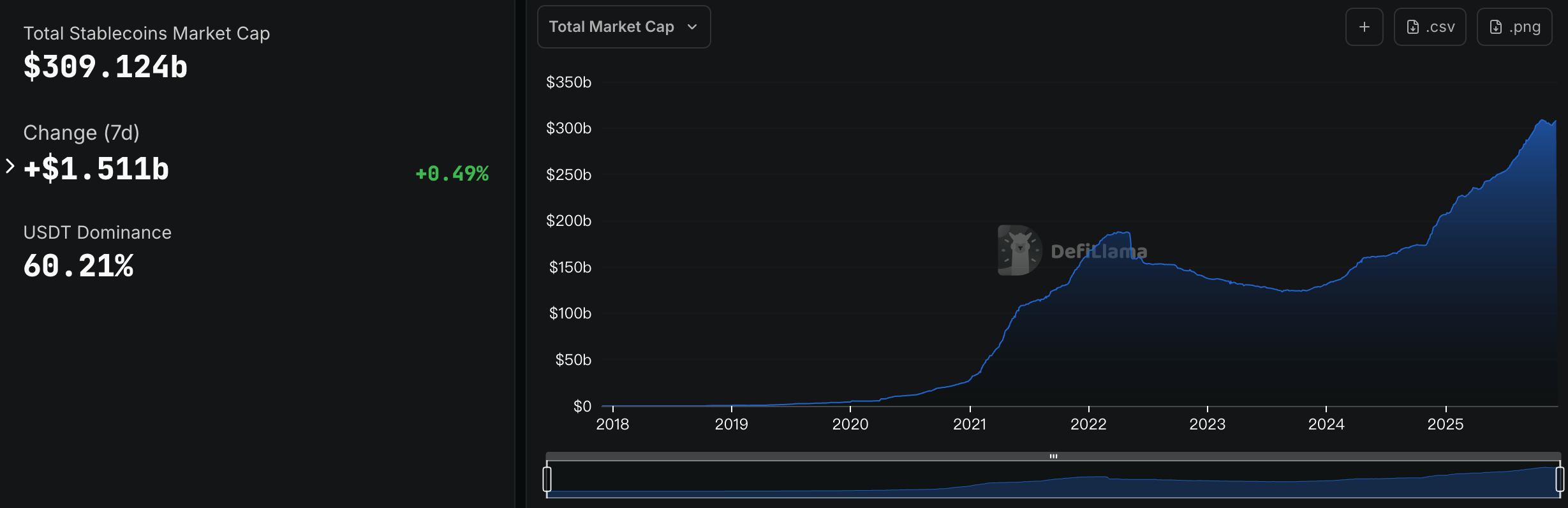Download the chart data as CSV
The width and height of the screenshot is (1568, 508).
(x=1430, y=26)
